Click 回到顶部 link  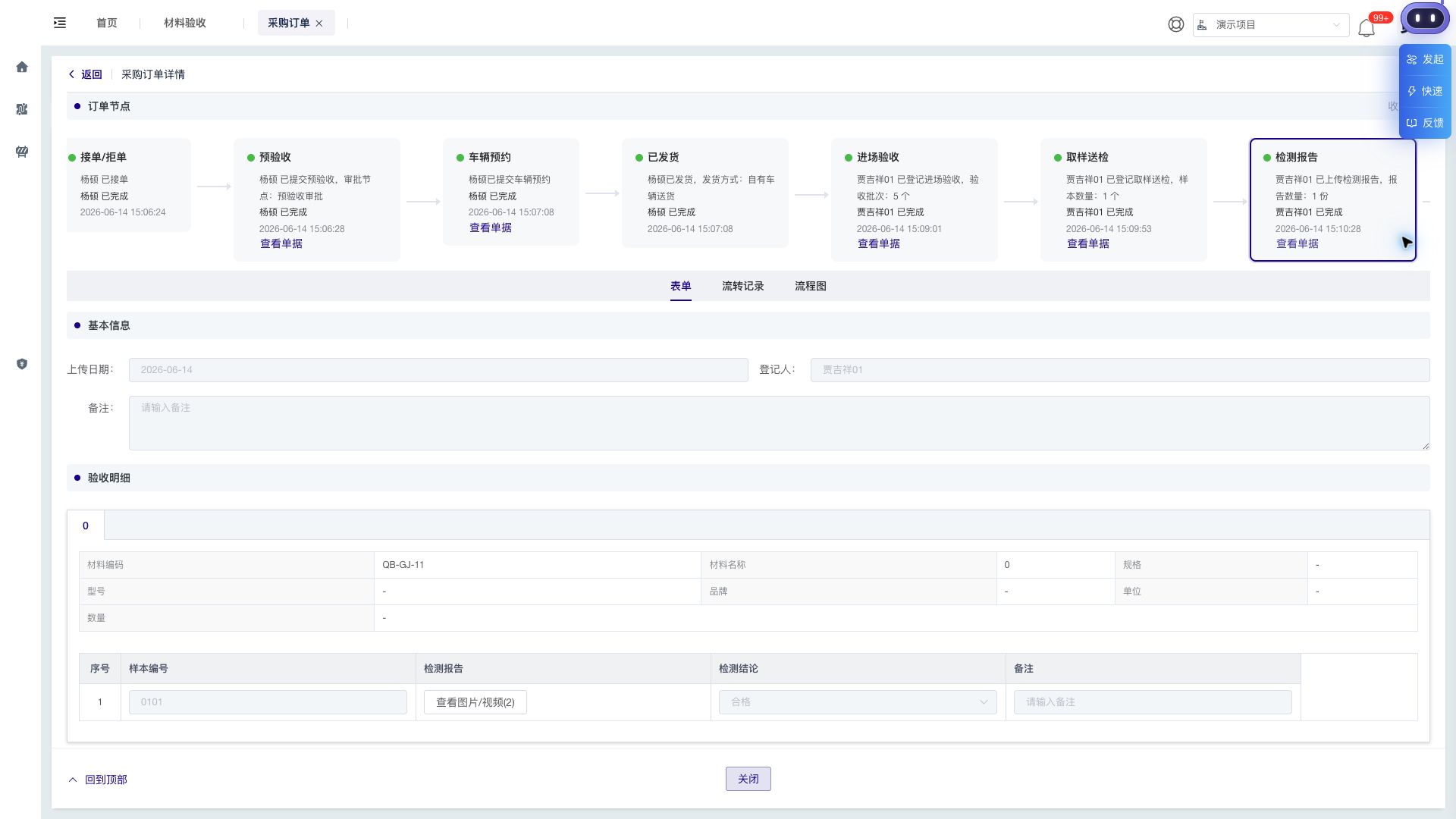pos(98,780)
